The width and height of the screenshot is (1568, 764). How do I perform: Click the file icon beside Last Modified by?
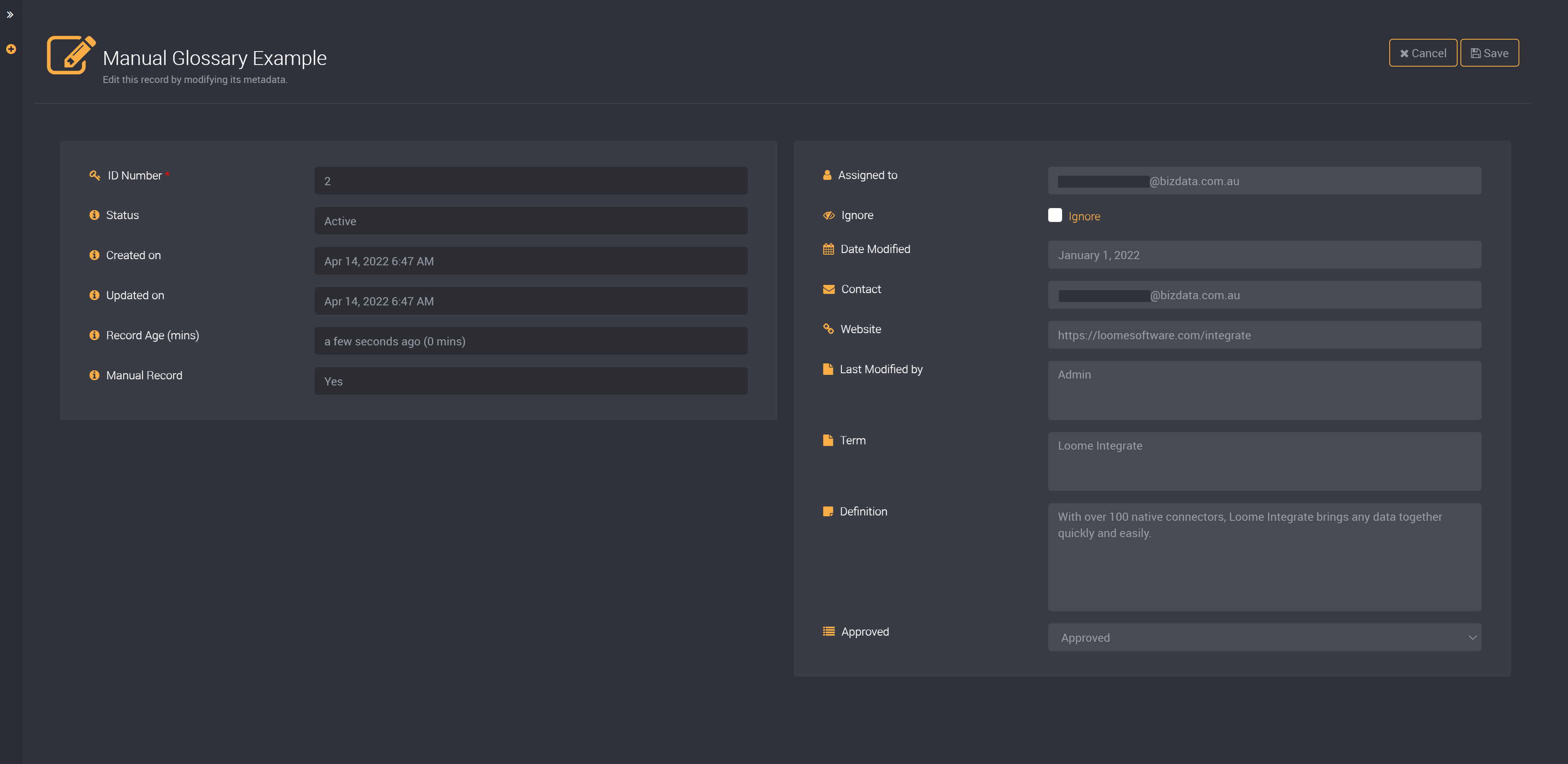point(828,369)
